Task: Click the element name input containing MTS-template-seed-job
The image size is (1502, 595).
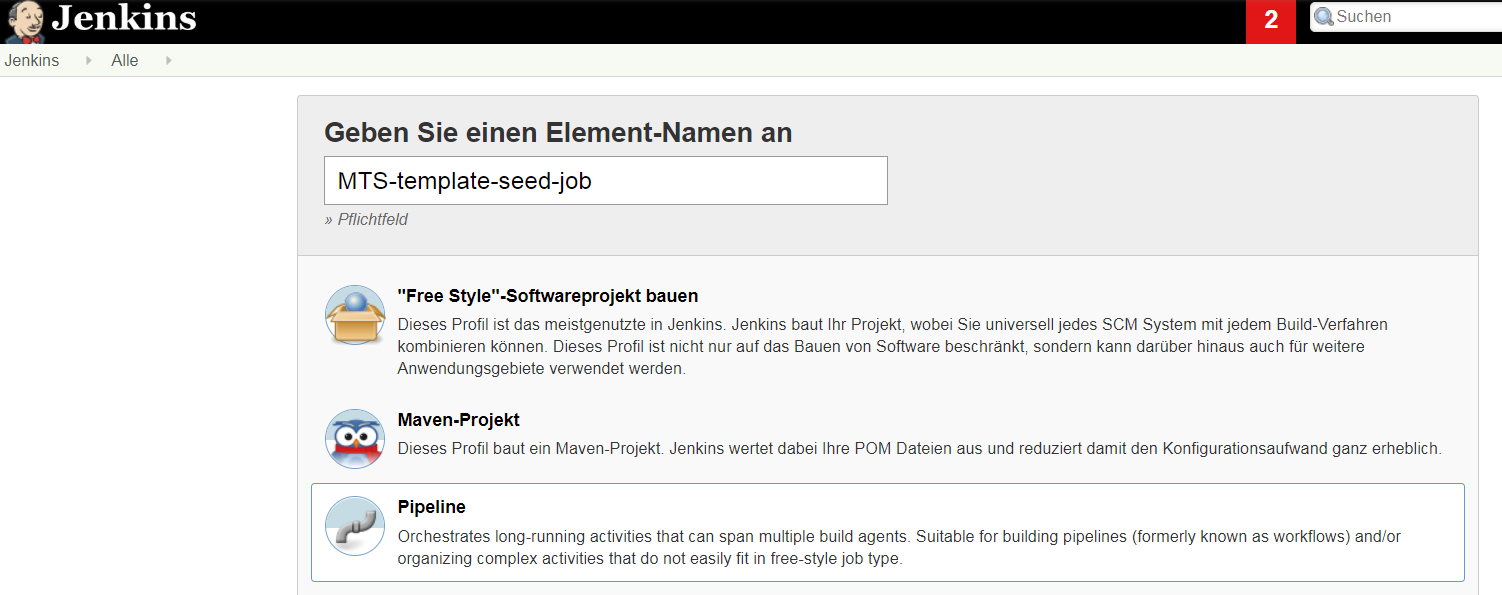Action: (606, 181)
